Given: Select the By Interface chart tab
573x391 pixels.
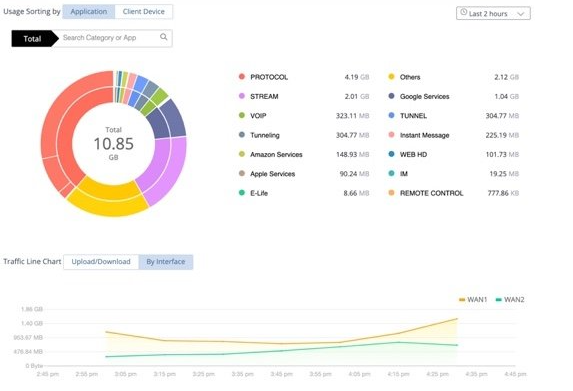Looking at the screenshot, I should point(166,262).
